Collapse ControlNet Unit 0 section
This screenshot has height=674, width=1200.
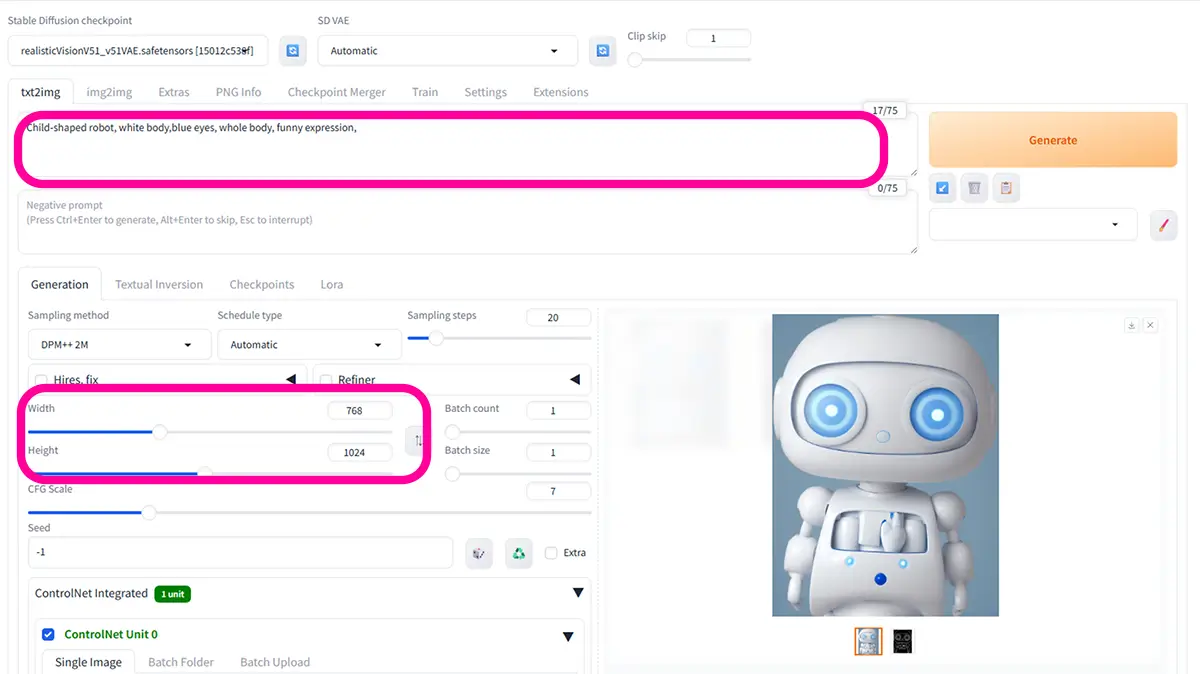[x=568, y=637]
